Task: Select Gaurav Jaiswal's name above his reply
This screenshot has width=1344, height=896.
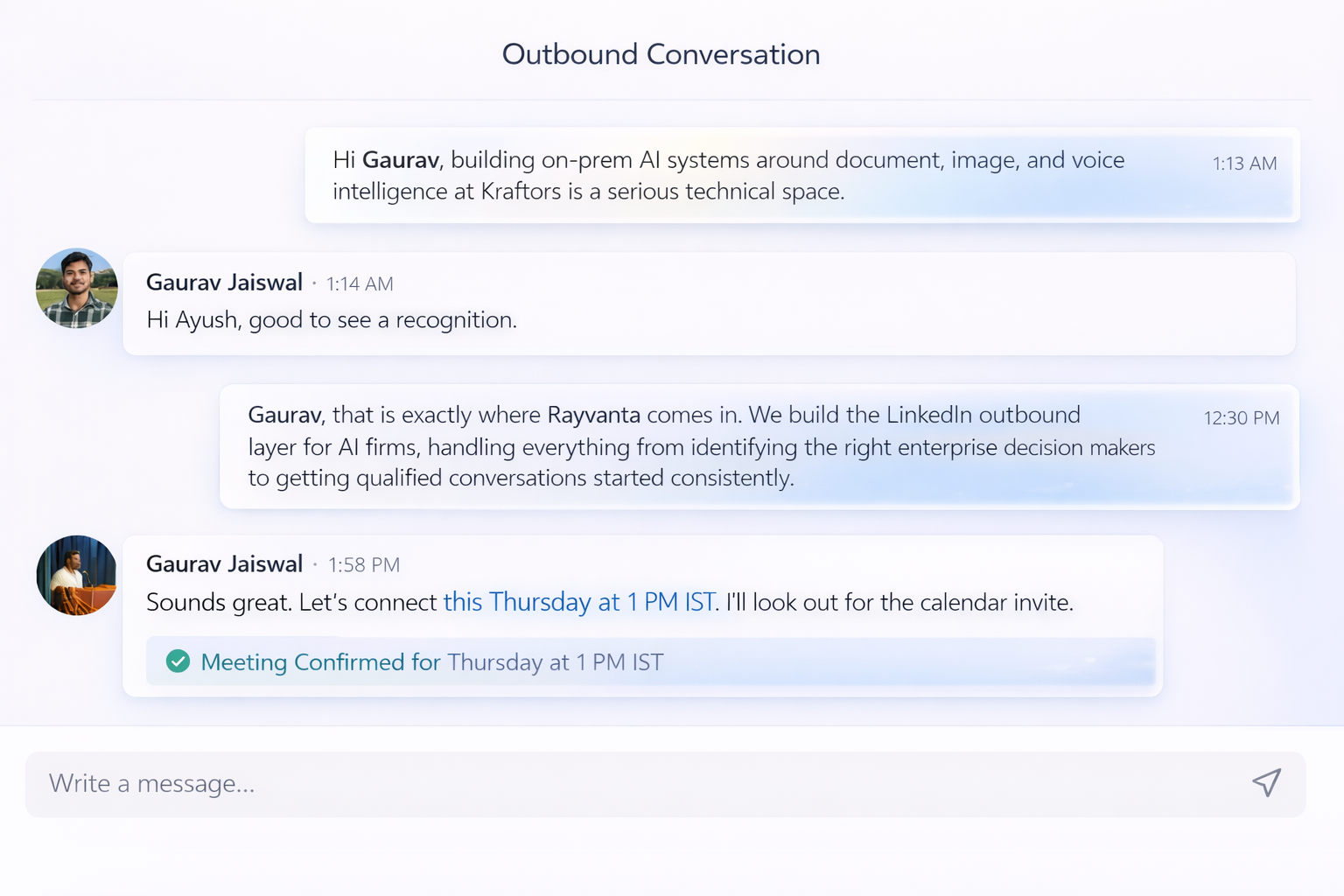Action: (x=224, y=282)
